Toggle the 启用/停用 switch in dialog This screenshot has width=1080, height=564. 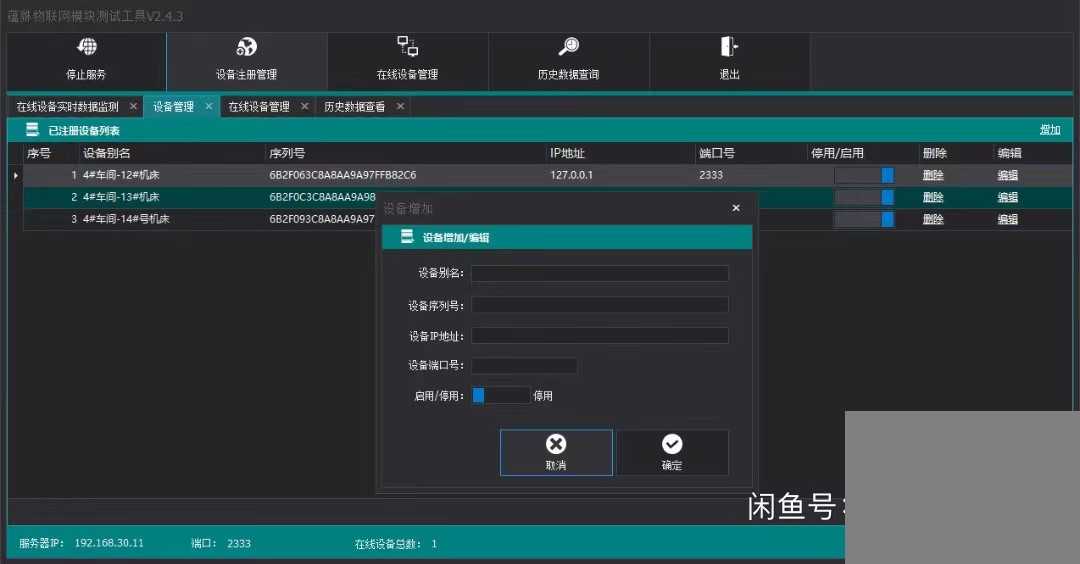[501, 395]
